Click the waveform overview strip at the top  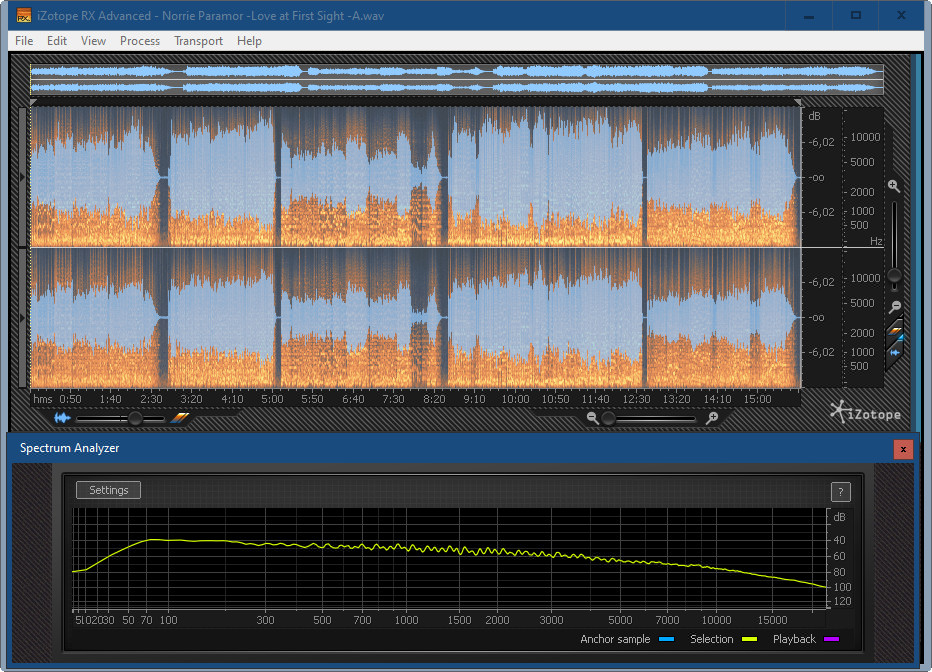tap(456, 80)
